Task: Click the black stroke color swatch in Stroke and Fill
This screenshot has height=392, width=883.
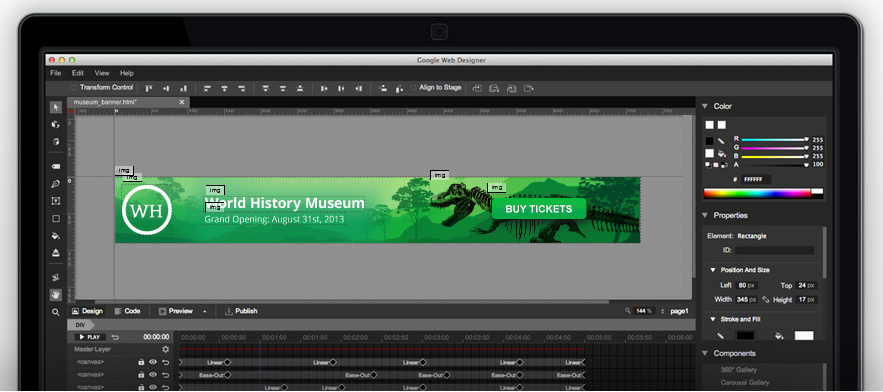Action: pyautogui.click(x=746, y=336)
